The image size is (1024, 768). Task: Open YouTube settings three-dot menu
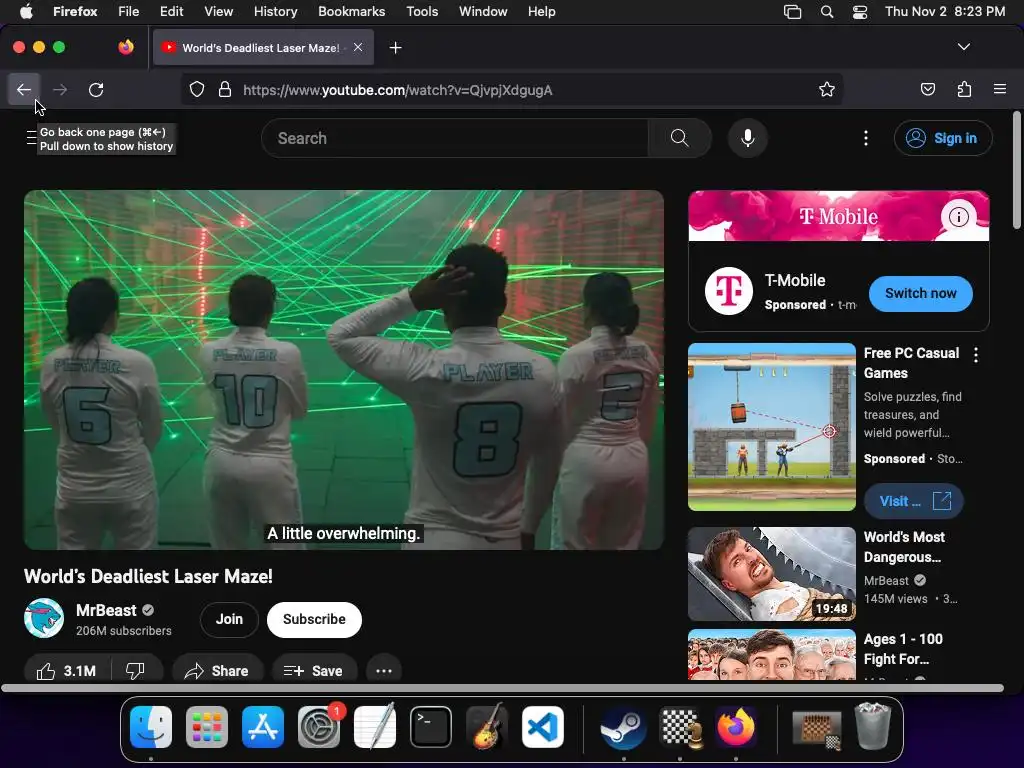pyautogui.click(x=866, y=138)
